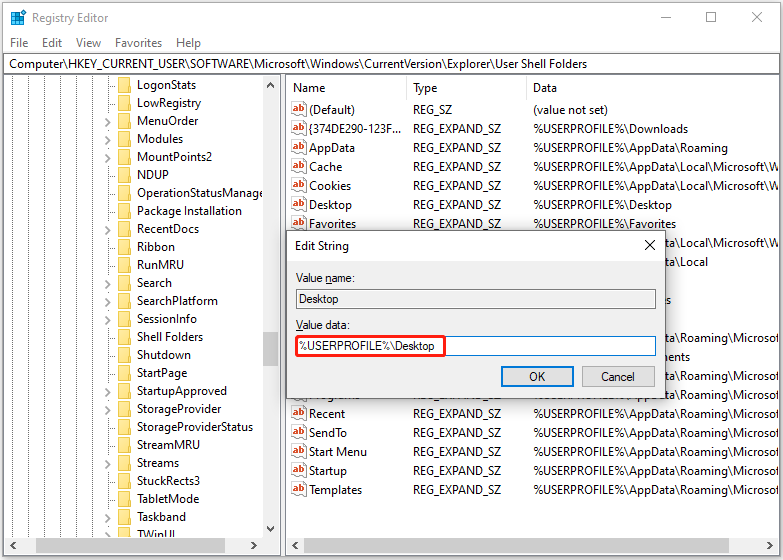
Task: Click the registry path address bar
Action: (391, 64)
